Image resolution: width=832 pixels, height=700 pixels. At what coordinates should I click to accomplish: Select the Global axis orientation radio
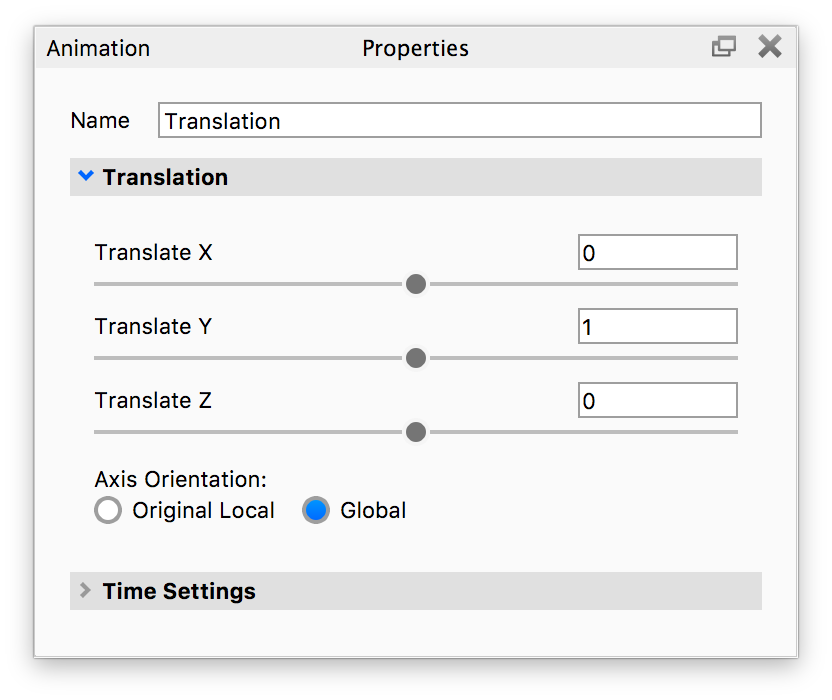coord(316,510)
